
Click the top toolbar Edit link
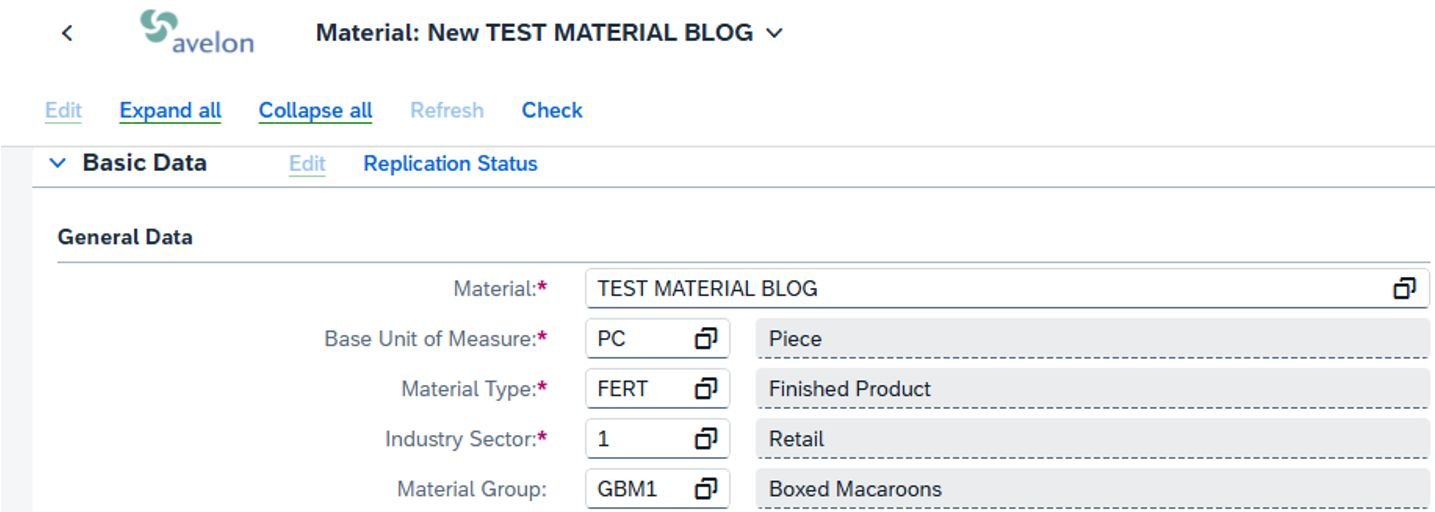(x=63, y=110)
